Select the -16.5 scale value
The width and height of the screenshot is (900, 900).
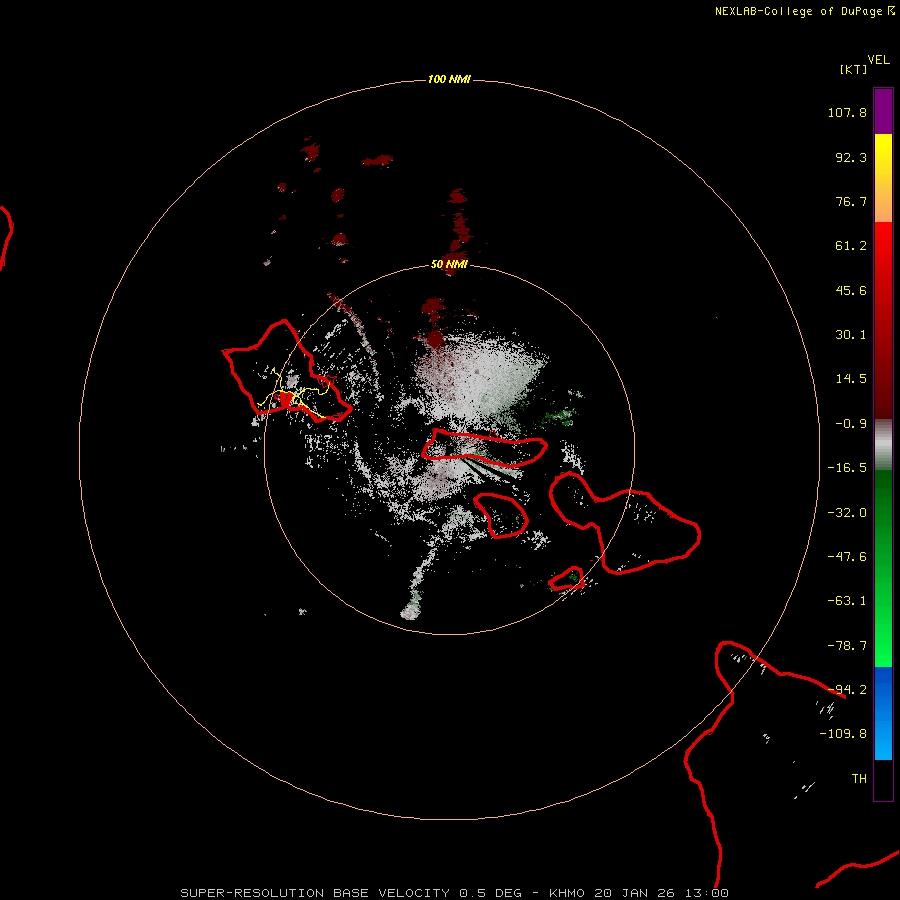(x=847, y=468)
